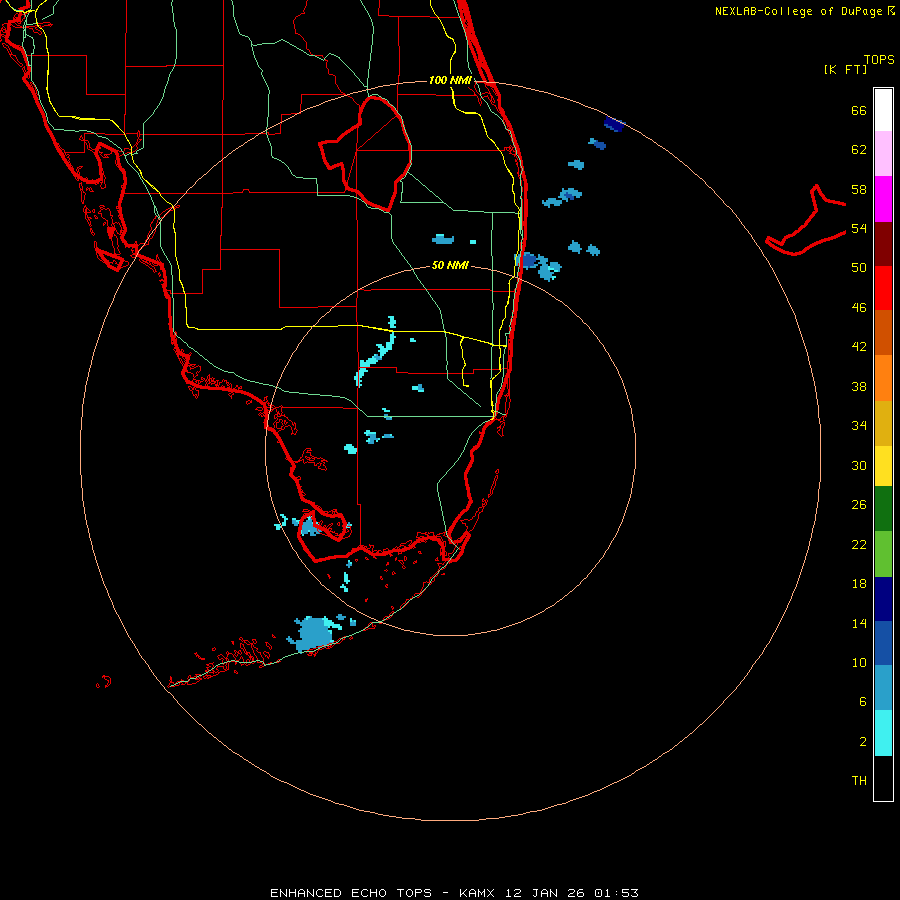Click the yellow legend swatch near 30

[x=883, y=466]
